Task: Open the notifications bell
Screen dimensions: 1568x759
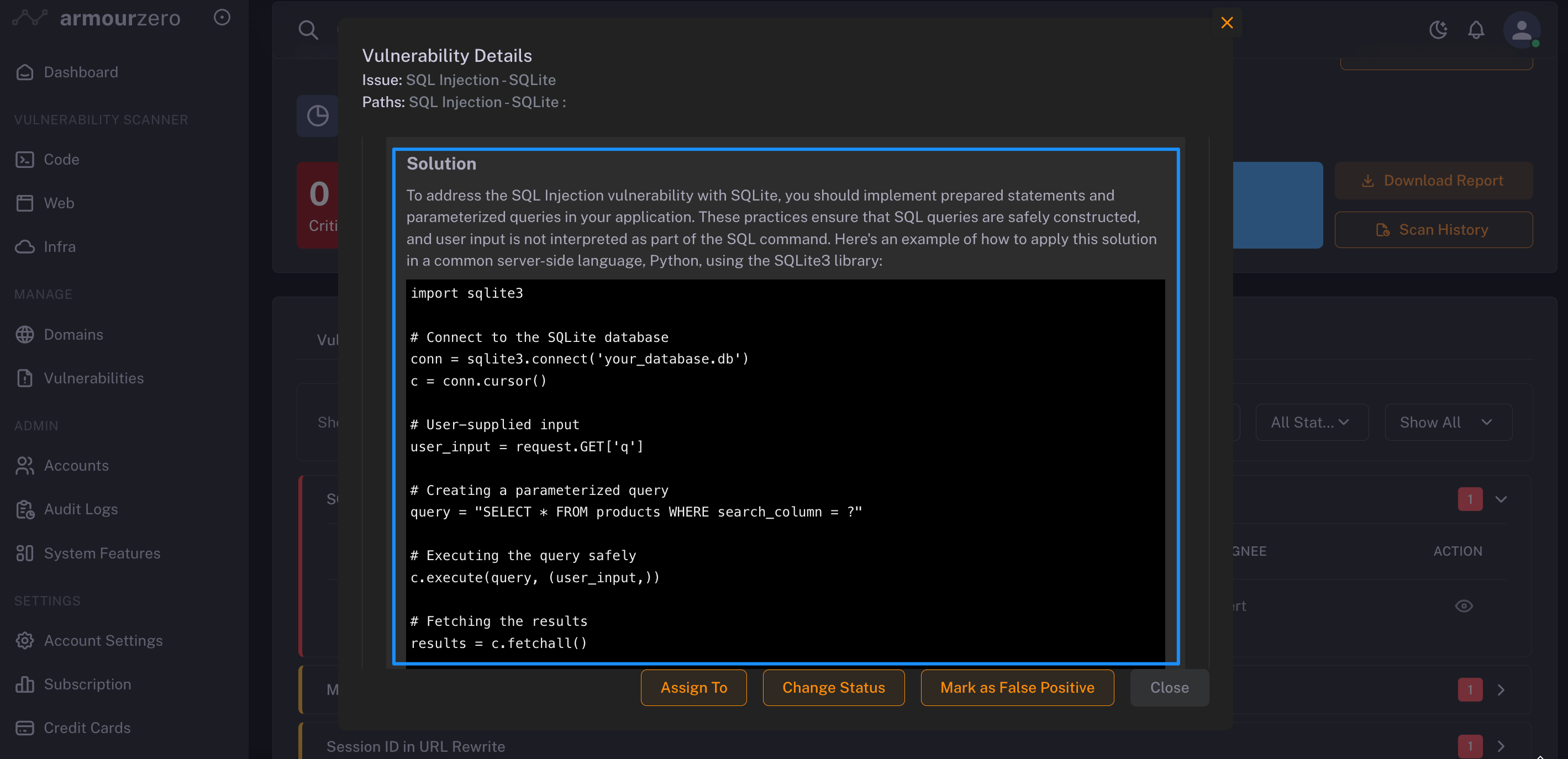Action: [1476, 29]
